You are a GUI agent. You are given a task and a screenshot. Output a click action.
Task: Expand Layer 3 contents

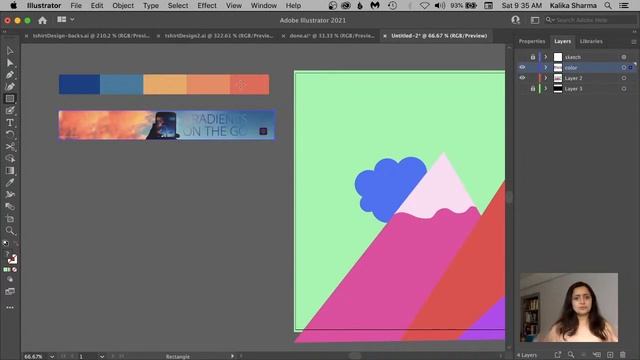coord(546,89)
